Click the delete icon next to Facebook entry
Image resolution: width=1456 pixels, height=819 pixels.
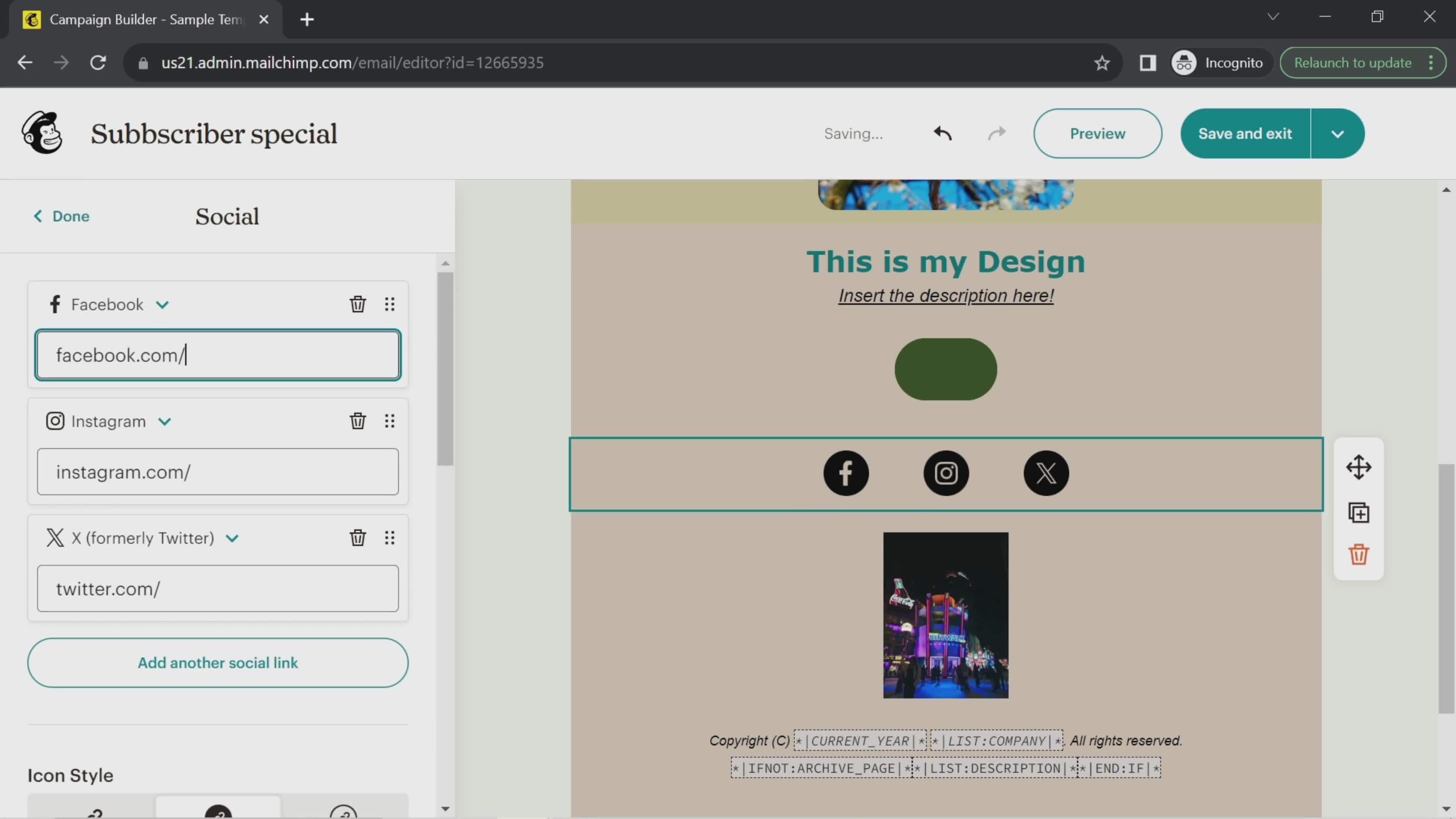pos(357,304)
